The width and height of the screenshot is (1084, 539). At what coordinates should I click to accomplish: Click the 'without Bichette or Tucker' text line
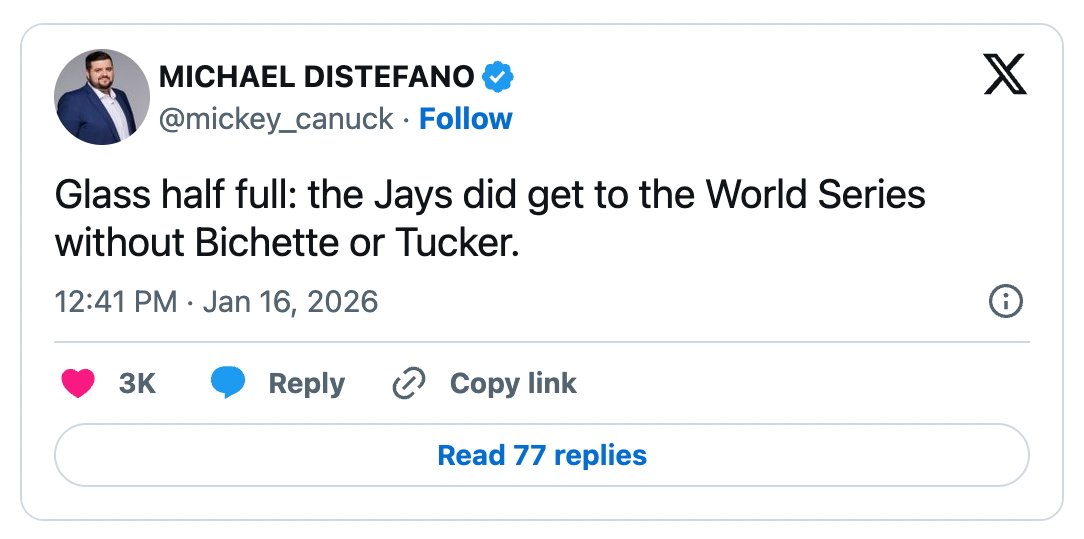pos(287,243)
